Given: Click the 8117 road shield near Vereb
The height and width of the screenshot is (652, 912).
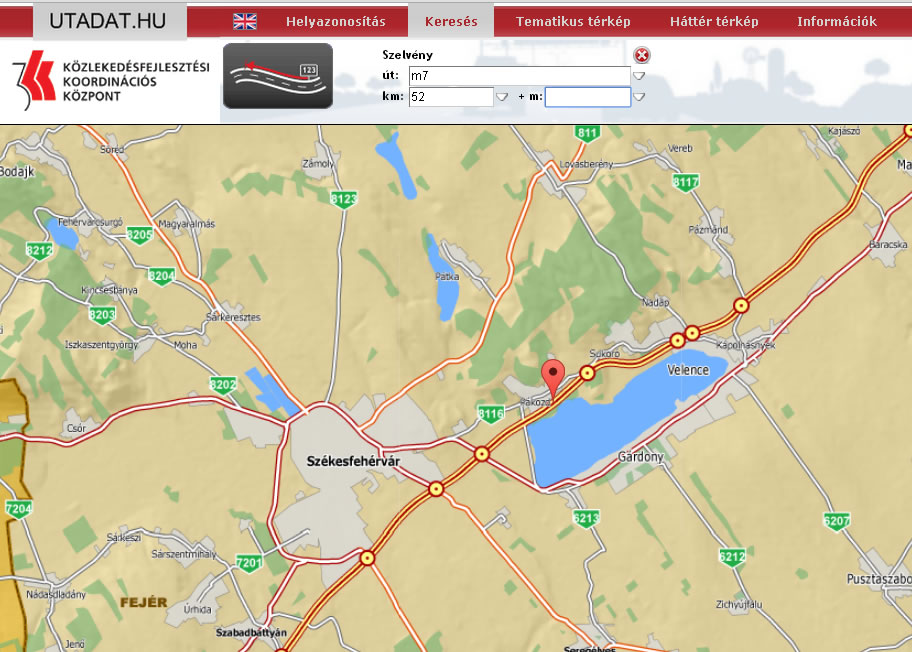Looking at the screenshot, I should coord(686,182).
